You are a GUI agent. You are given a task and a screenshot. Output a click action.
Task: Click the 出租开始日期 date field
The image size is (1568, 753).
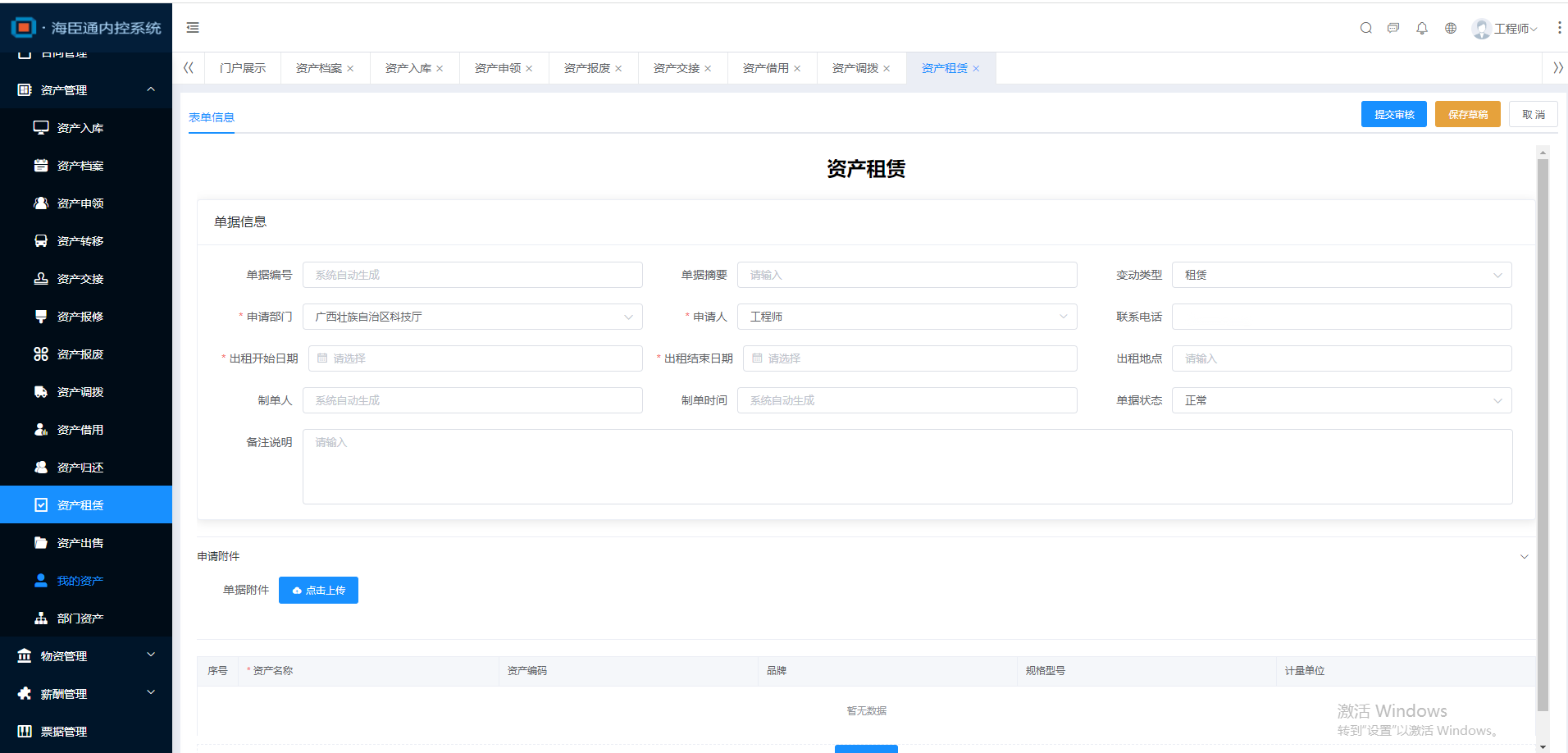476,359
